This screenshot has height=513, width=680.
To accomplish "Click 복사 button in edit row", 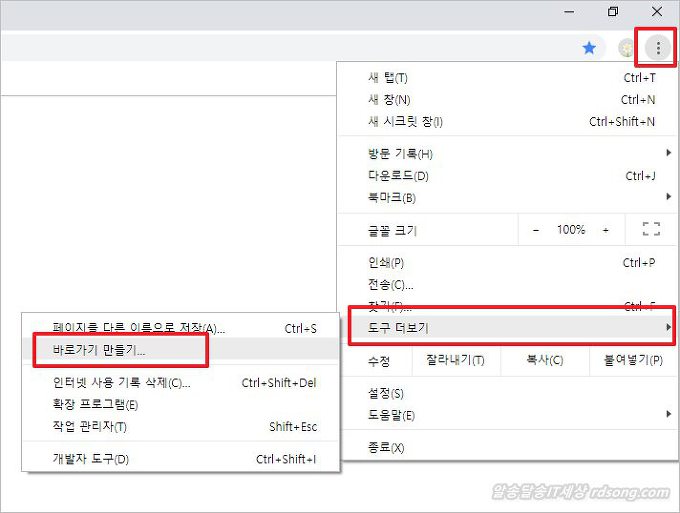I will click(544, 360).
